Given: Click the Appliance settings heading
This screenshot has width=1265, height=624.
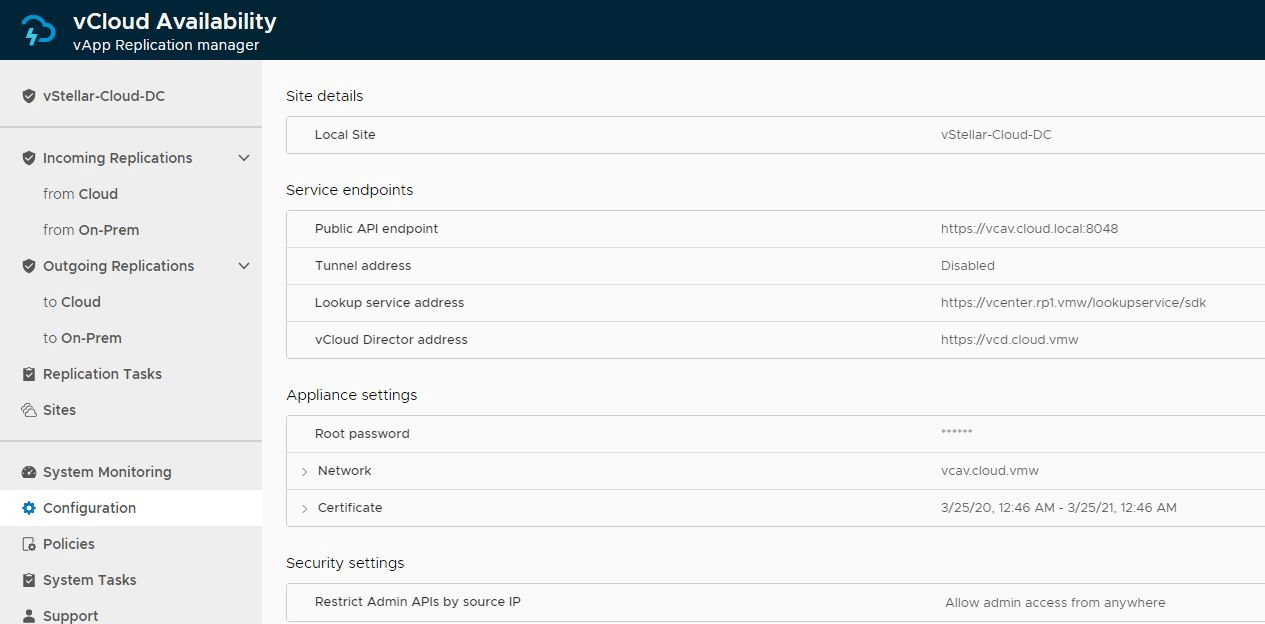Looking at the screenshot, I should [x=351, y=395].
